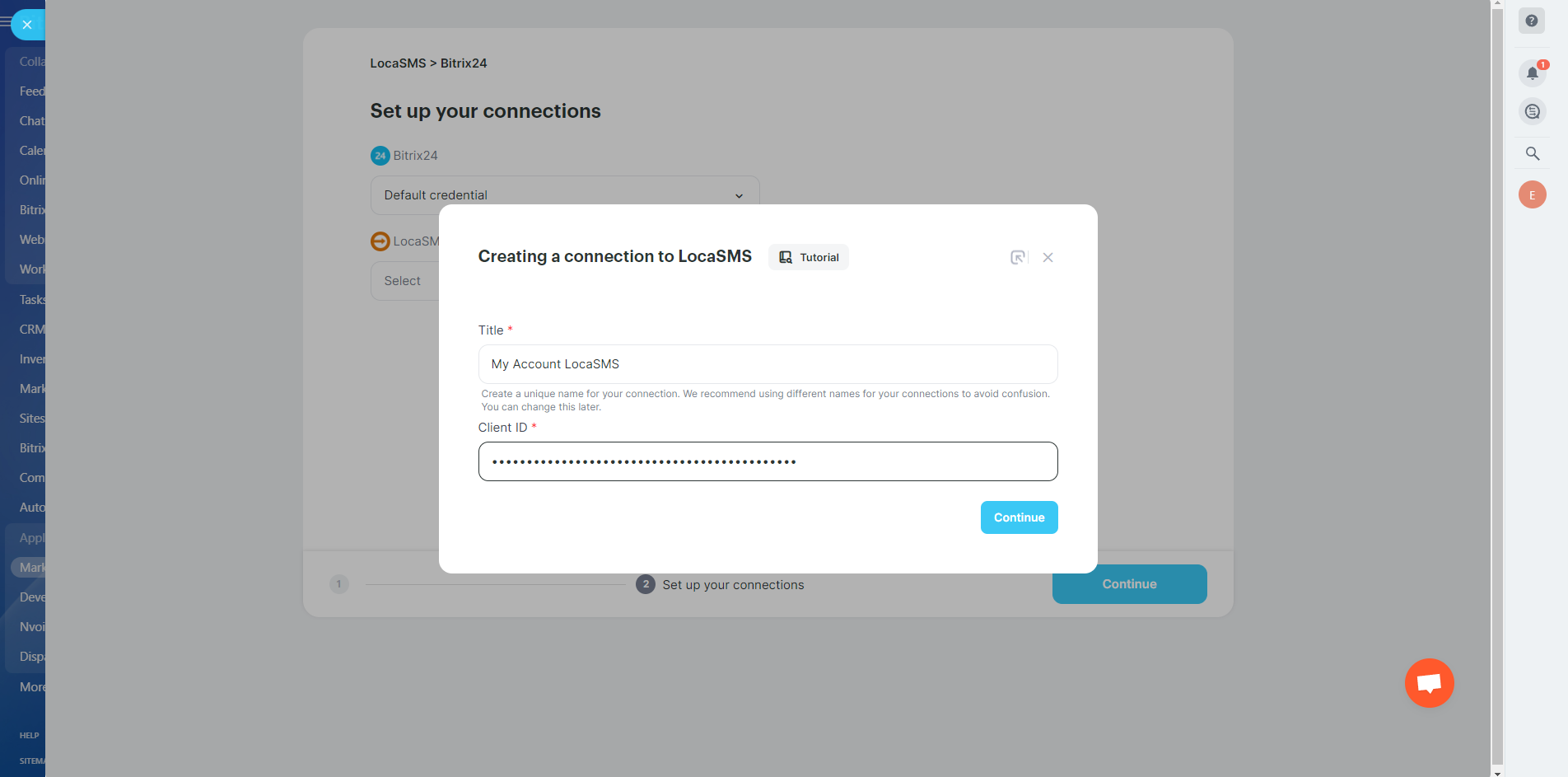Click the dialog expand icon
The width and height of the screenshot is (1568, 777).
[x=1018, y=257]
